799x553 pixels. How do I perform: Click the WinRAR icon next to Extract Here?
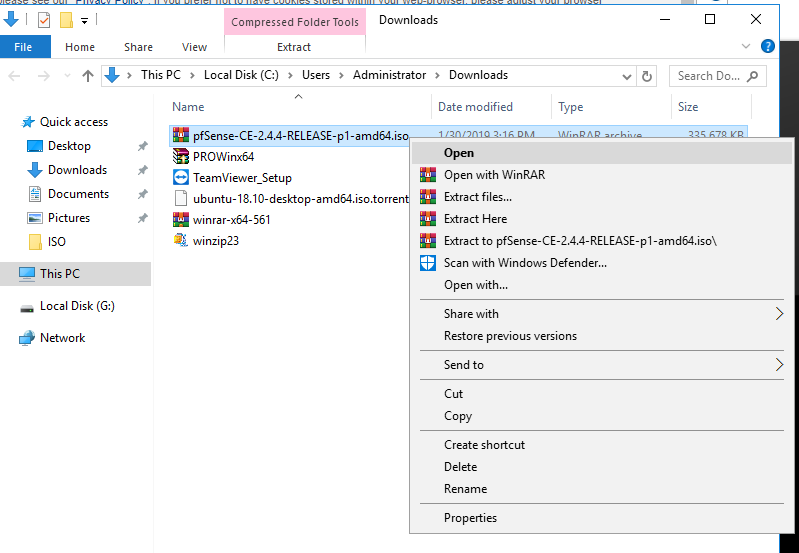[428, 219]
